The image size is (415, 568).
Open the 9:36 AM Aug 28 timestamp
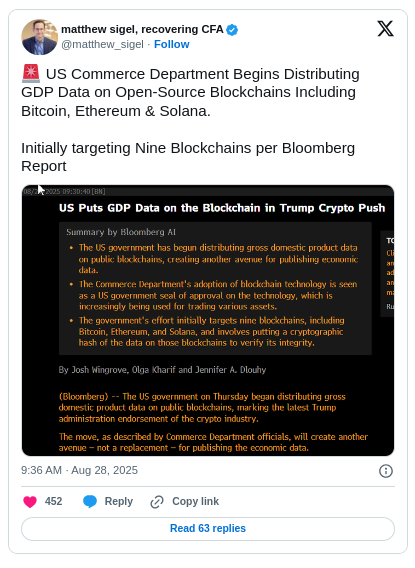coord(79,470)
